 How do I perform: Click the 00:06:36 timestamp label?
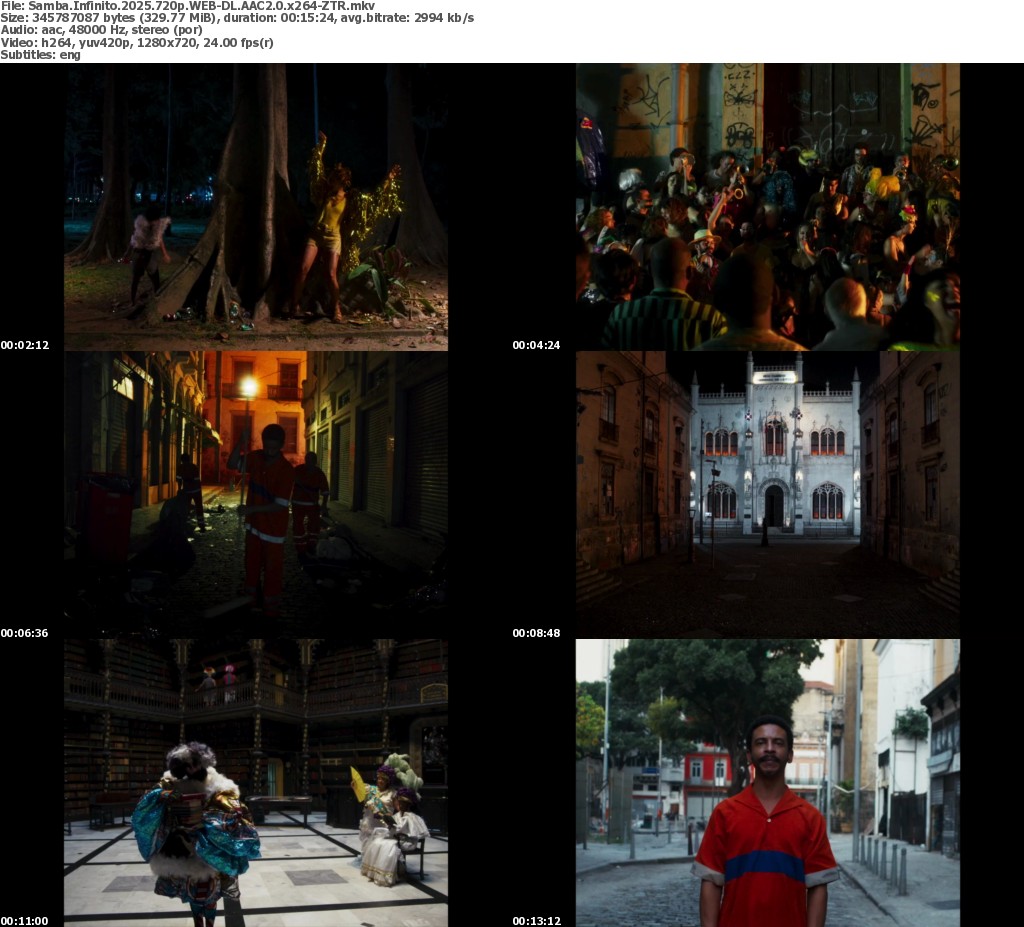(25, 633)
